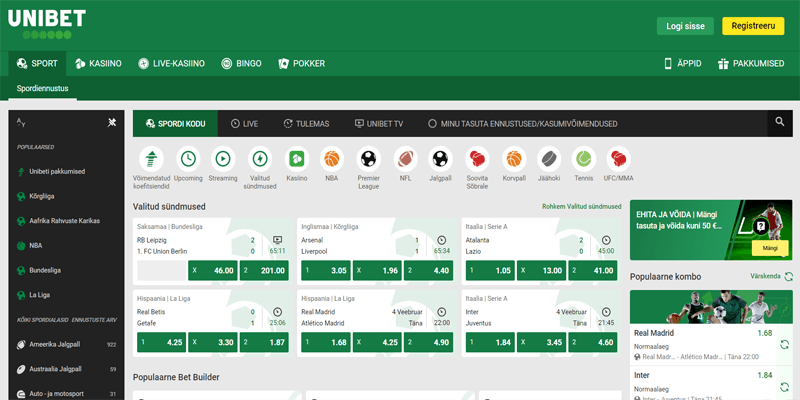This screenshot has height=400, width=800.
Task: Select the Upcoming clock icon
Action: [188, 159]
